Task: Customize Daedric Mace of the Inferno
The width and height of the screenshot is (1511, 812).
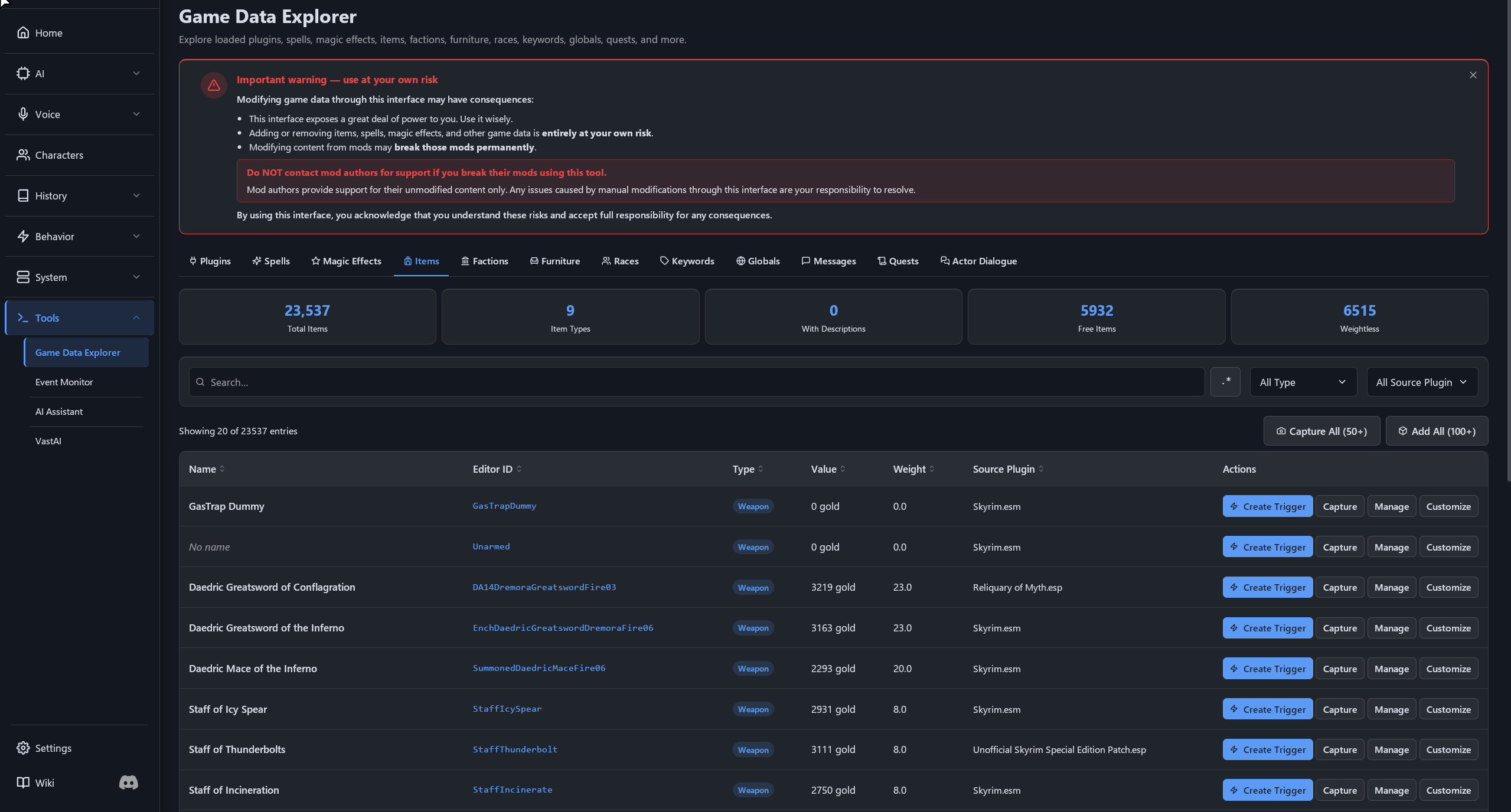Action: pos(1448,669)
